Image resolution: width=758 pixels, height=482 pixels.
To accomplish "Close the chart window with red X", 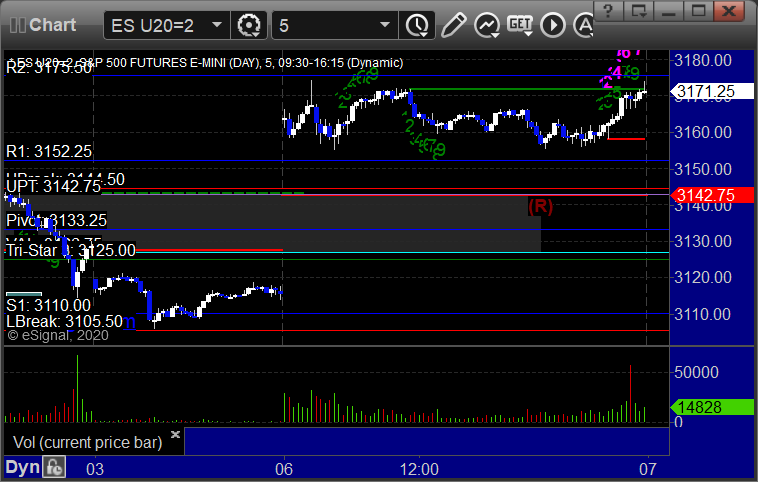I will (729, 11).
